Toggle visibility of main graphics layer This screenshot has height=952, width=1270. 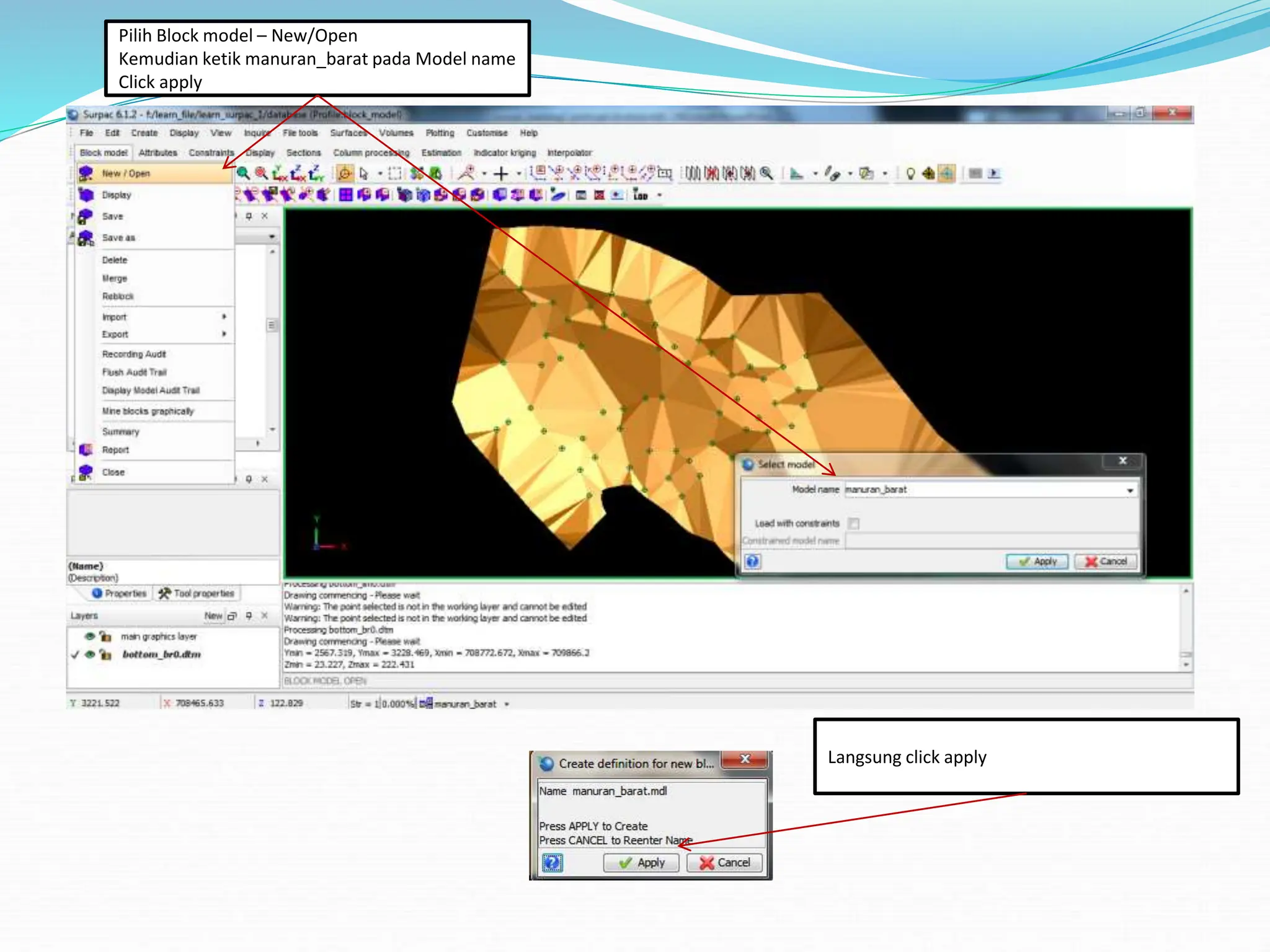[x=90, y=637]
